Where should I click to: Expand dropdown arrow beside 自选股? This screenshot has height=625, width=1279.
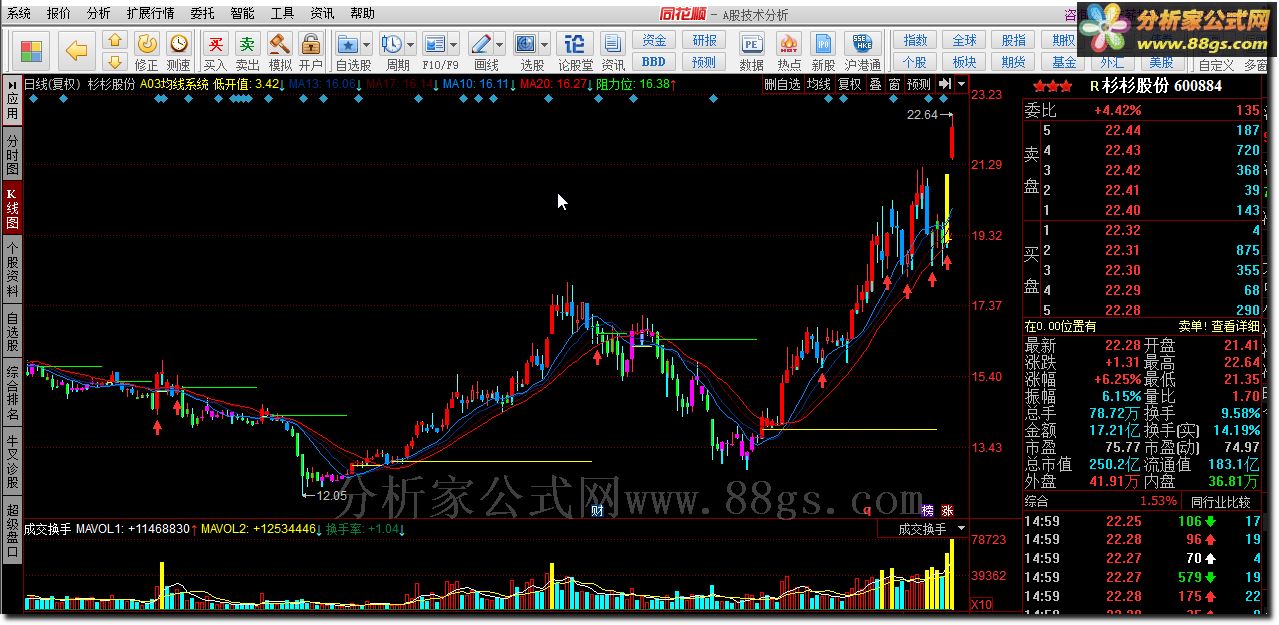pos(367,44)
